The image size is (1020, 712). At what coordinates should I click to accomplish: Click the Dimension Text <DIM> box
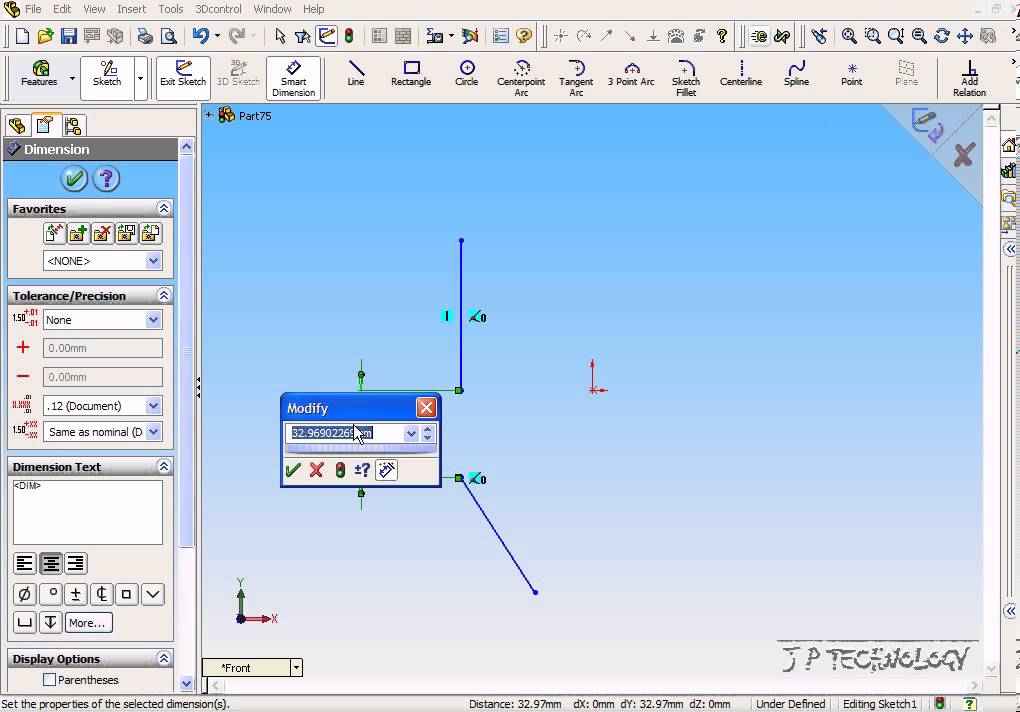click(88, 512)
